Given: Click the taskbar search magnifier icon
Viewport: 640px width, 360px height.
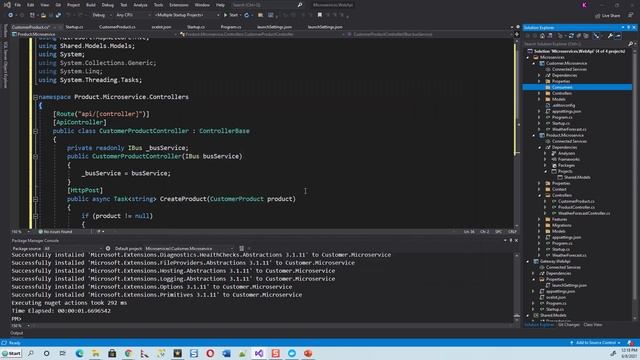Looking at the screenshot, I should click(x=31, y=353).
